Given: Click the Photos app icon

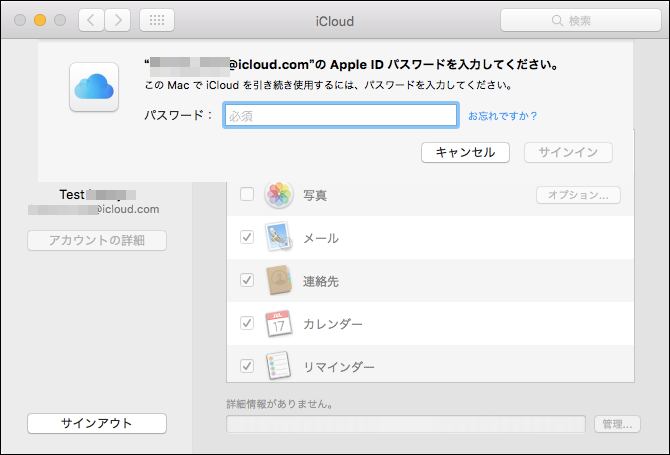Looking at the screenshot, I should (x=279, y=195).
